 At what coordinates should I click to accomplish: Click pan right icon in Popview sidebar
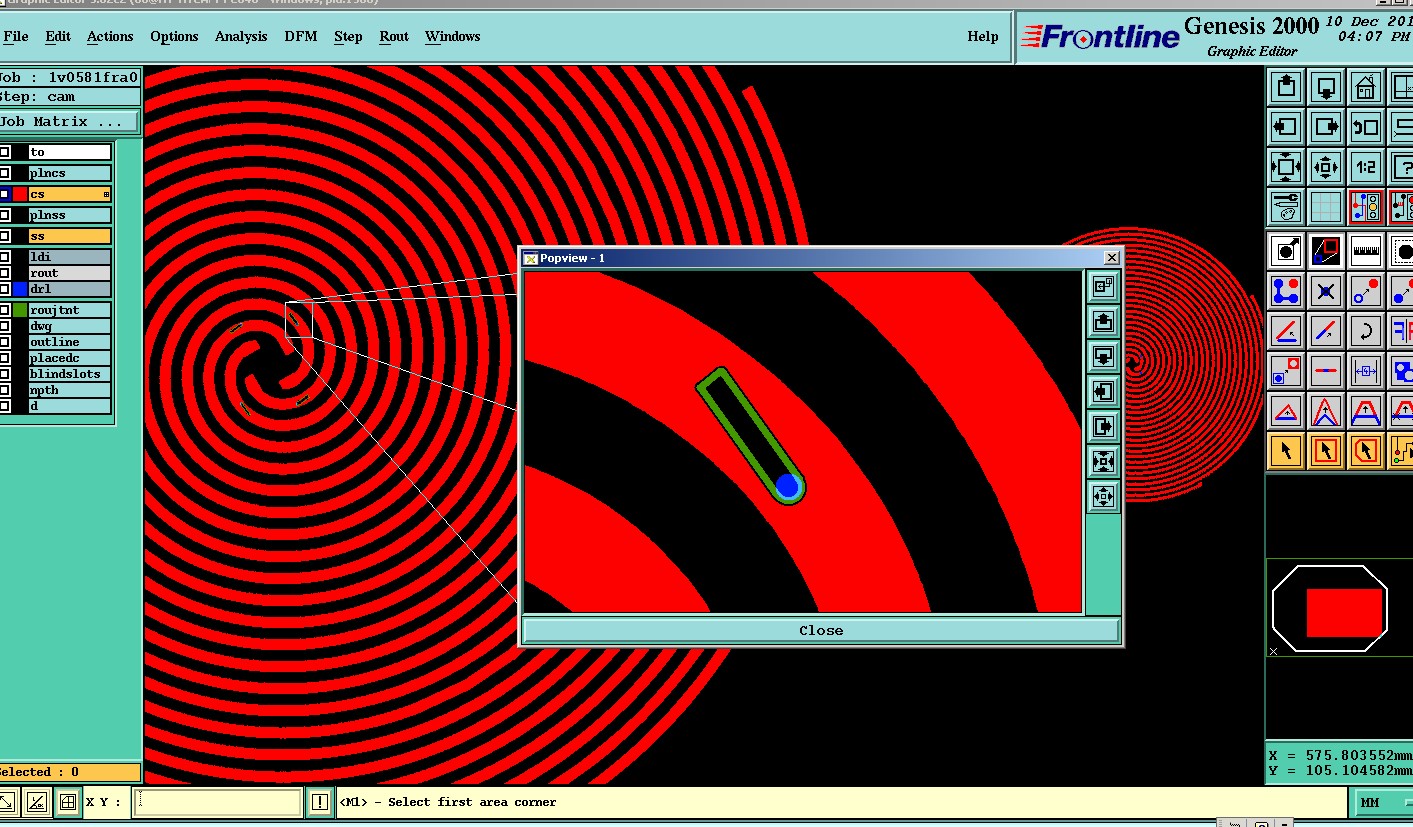tap(1103, 427)
